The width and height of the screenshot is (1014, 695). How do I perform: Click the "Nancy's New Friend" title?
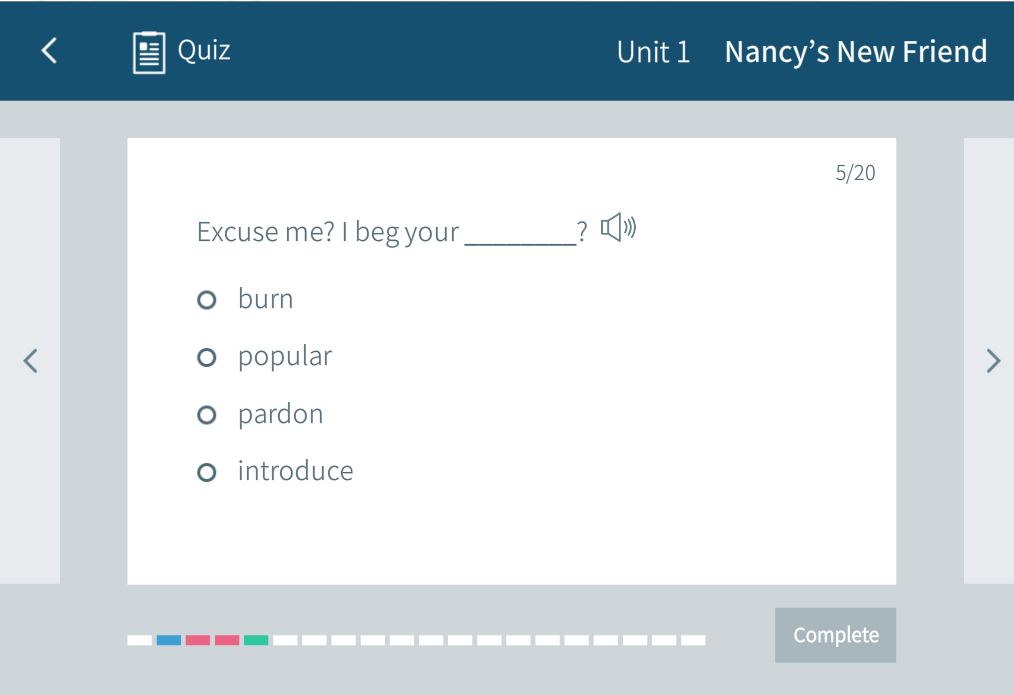click(855, 52)
